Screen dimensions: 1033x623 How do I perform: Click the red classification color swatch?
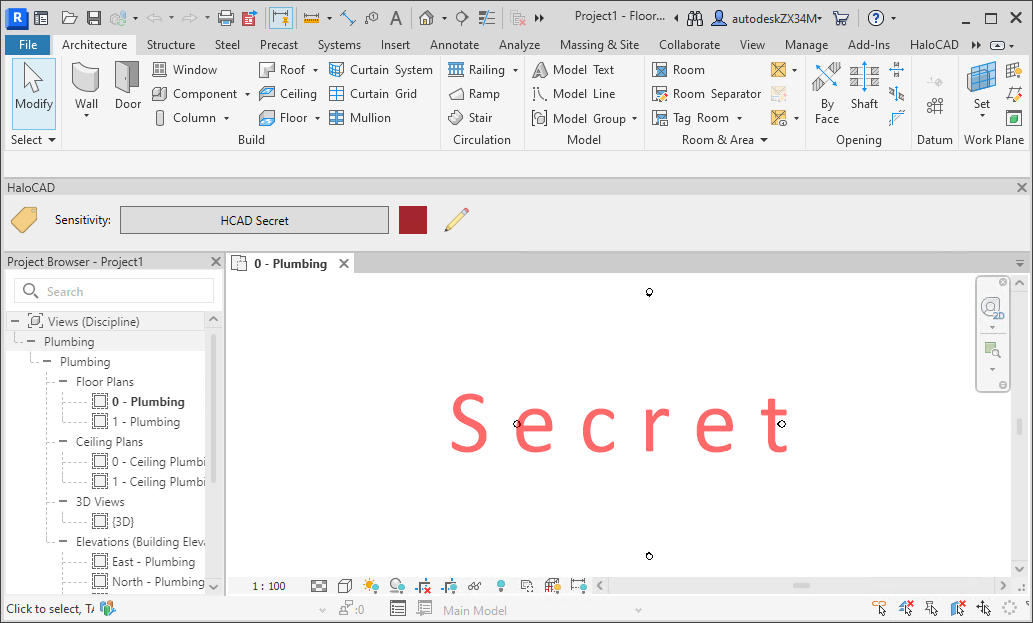point(413,220)
